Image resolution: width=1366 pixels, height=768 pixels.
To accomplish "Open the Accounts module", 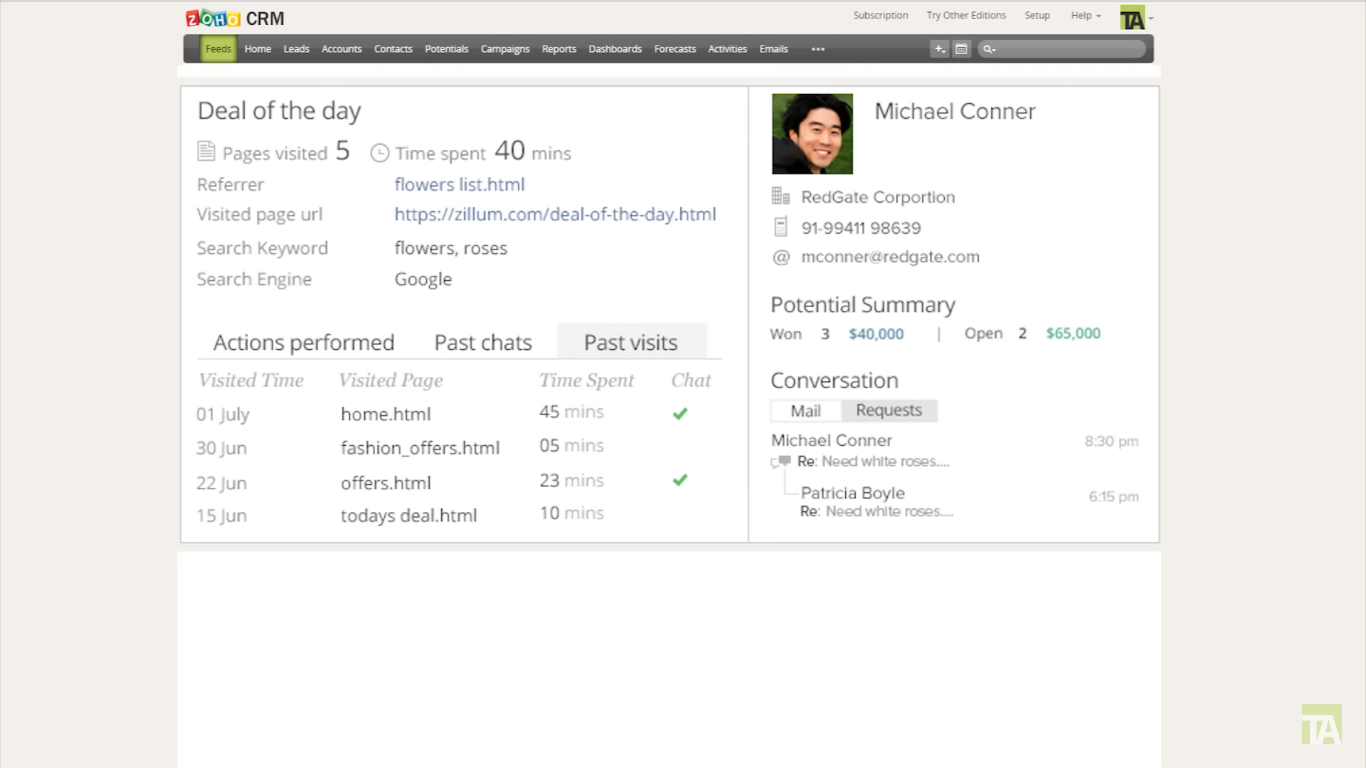I will click(x=341, y=49).
